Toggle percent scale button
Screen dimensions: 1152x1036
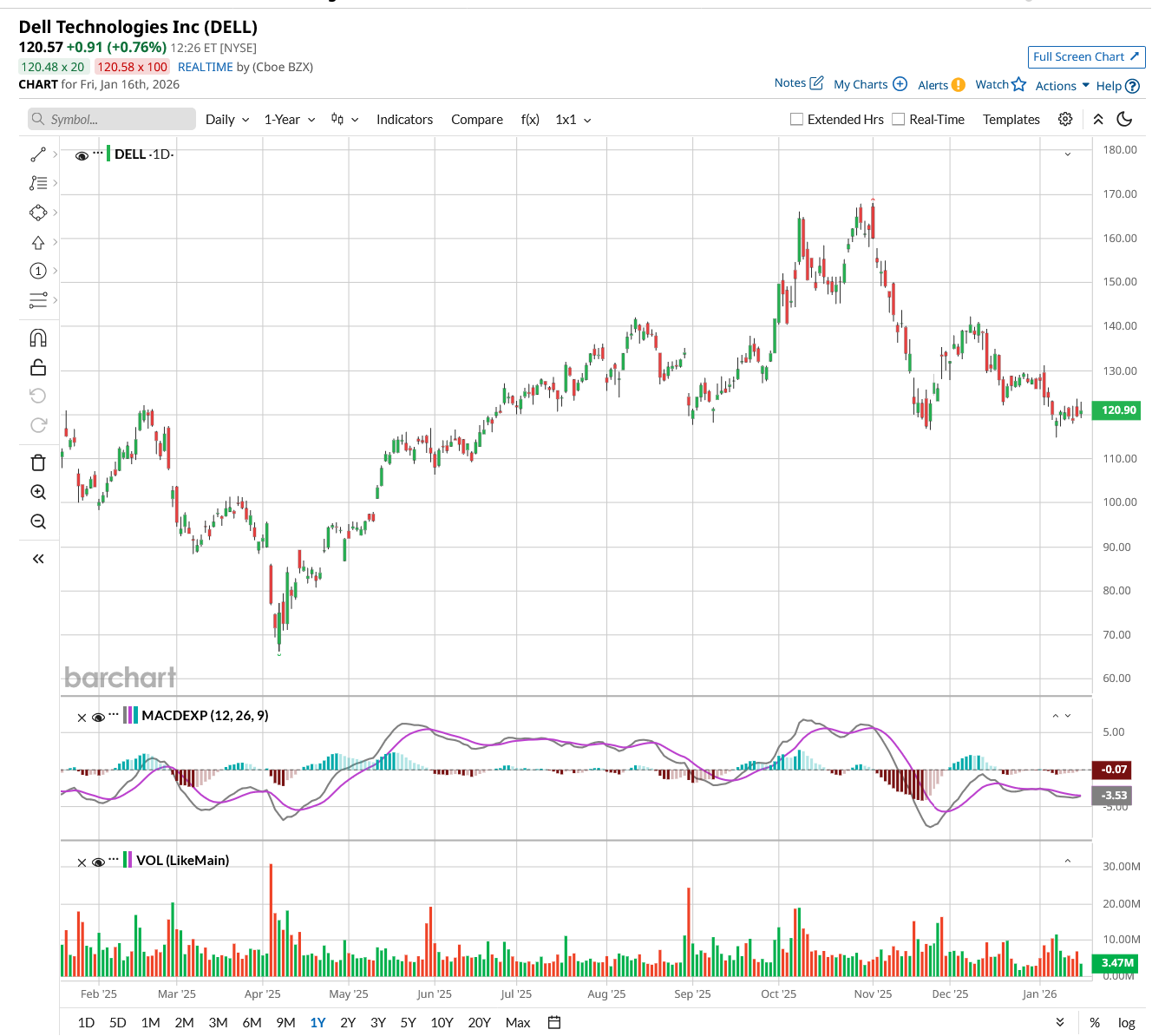coord(1095,1023)
